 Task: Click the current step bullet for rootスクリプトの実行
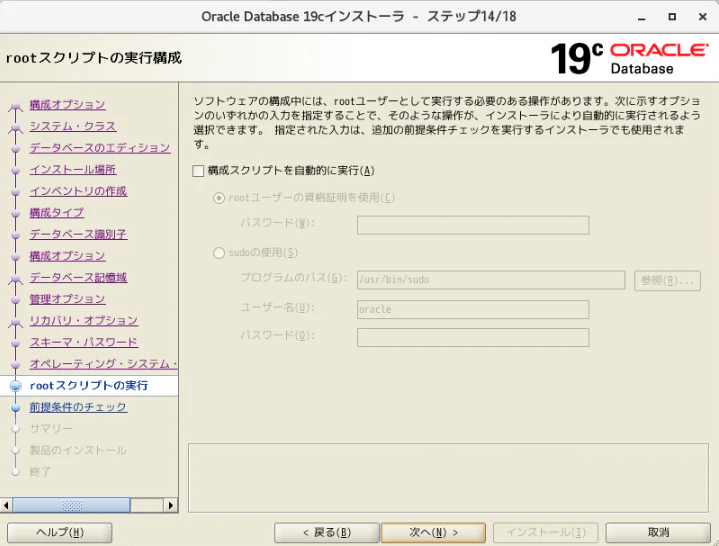[16, 386]
